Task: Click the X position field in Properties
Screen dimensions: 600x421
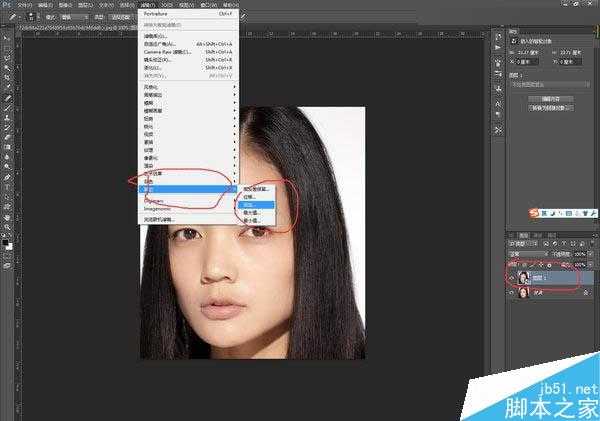Action: [528, 62]
